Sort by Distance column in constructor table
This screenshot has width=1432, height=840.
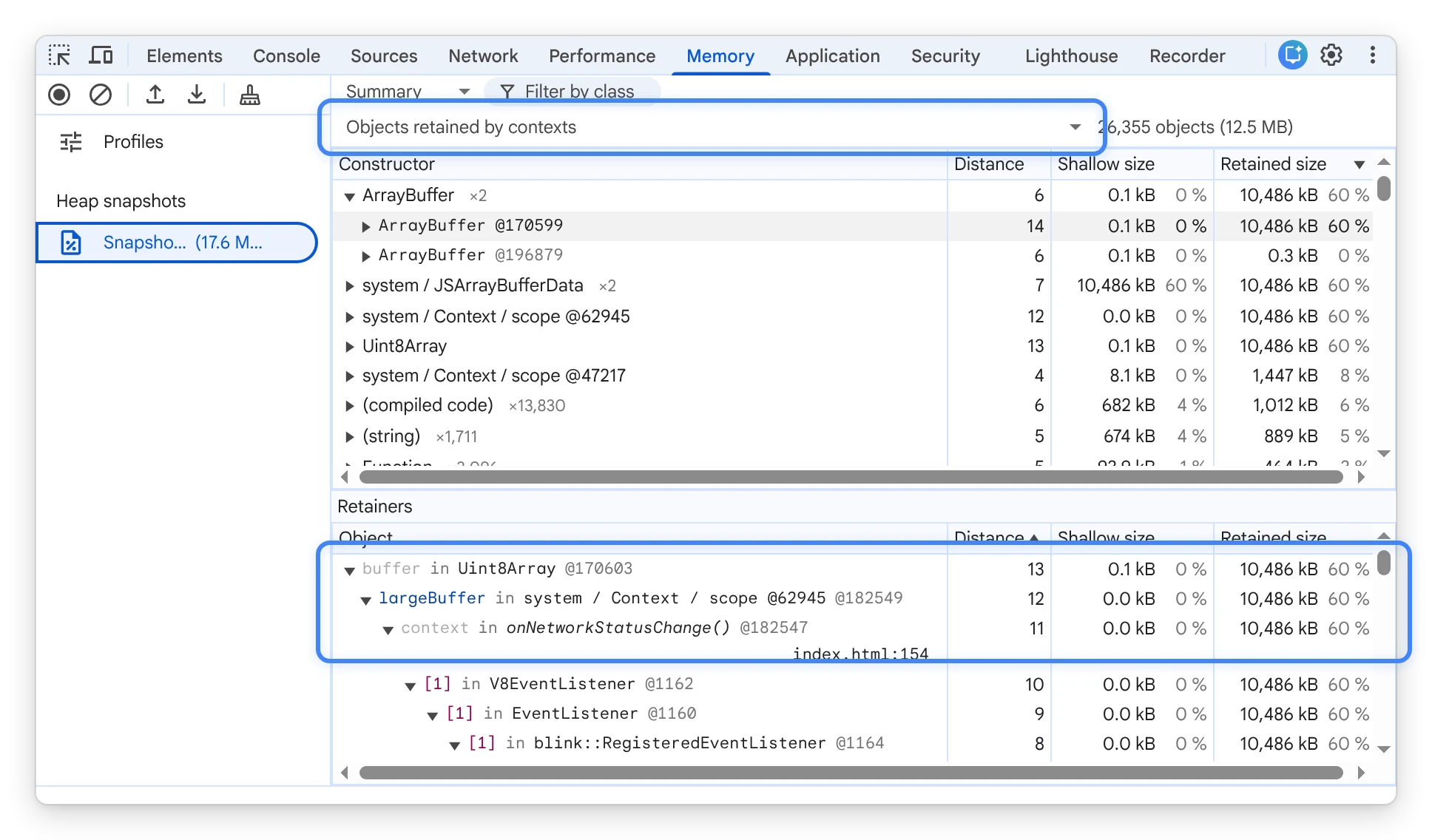(x=999, y=164)
